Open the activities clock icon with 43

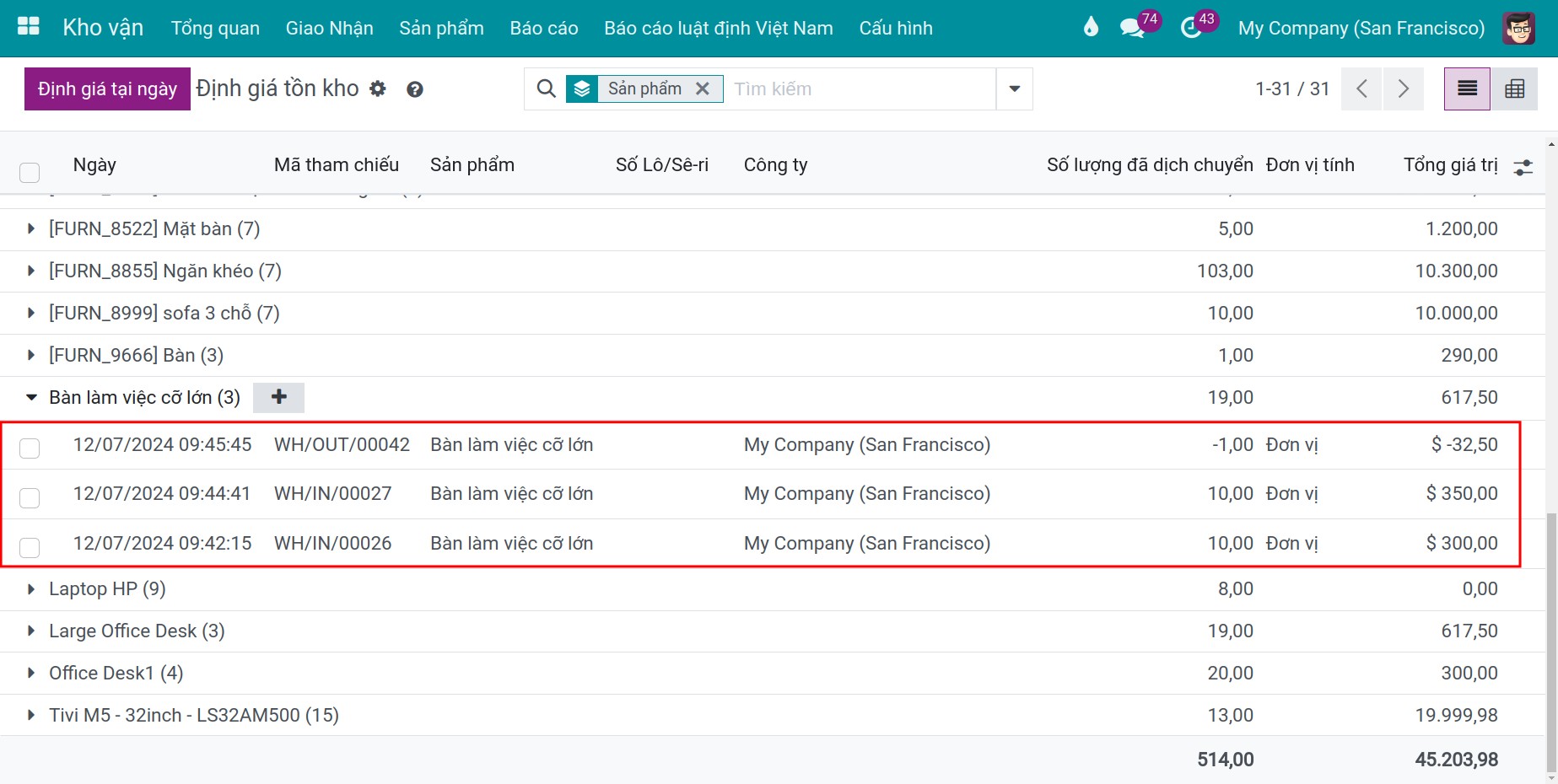coord(1190,28)
